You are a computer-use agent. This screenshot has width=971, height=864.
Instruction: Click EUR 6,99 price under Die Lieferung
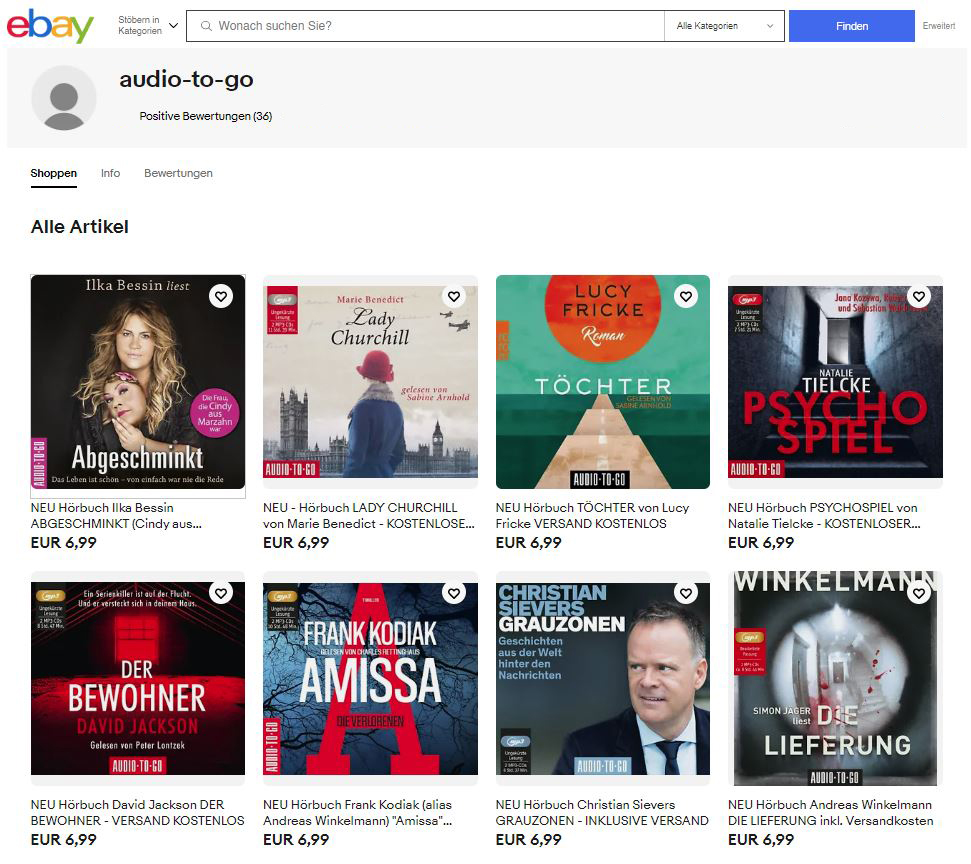coord(761,840)
